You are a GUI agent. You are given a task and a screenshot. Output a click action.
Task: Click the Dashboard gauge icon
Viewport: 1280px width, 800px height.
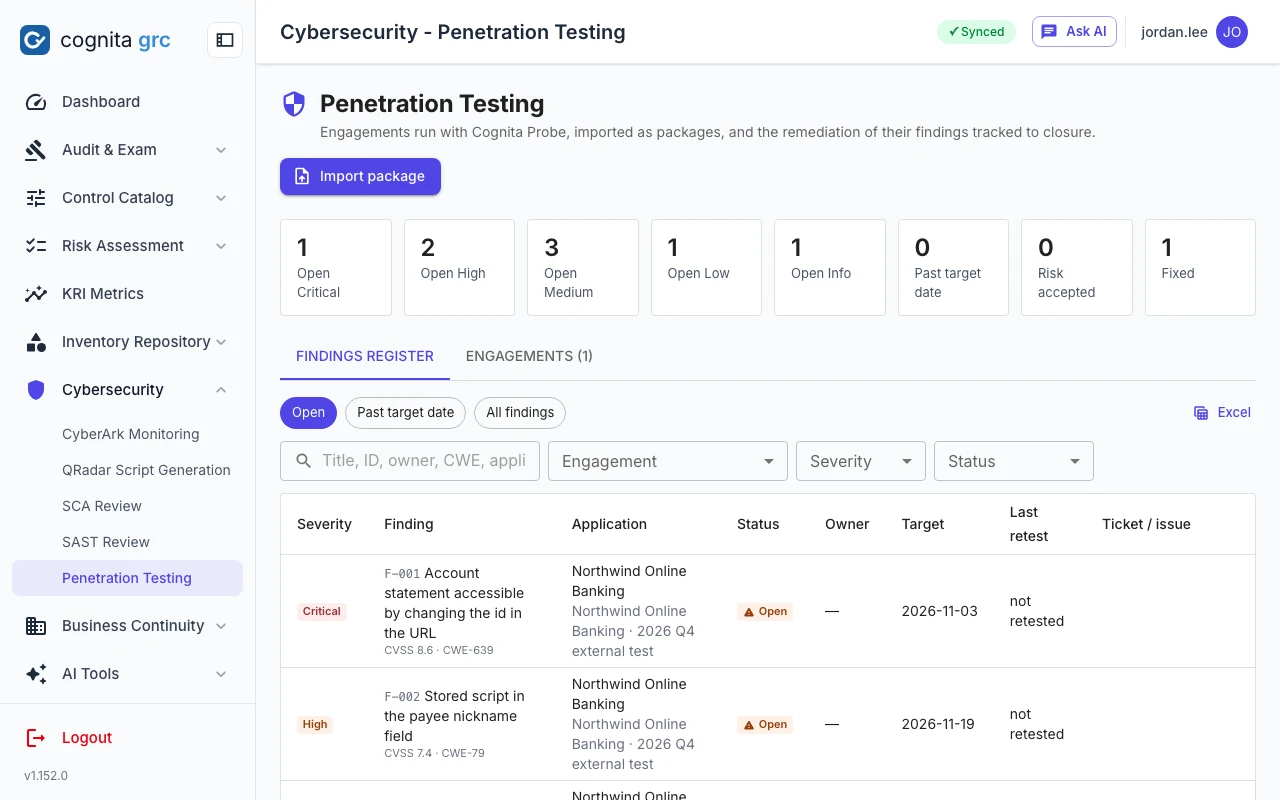(36, 102)
